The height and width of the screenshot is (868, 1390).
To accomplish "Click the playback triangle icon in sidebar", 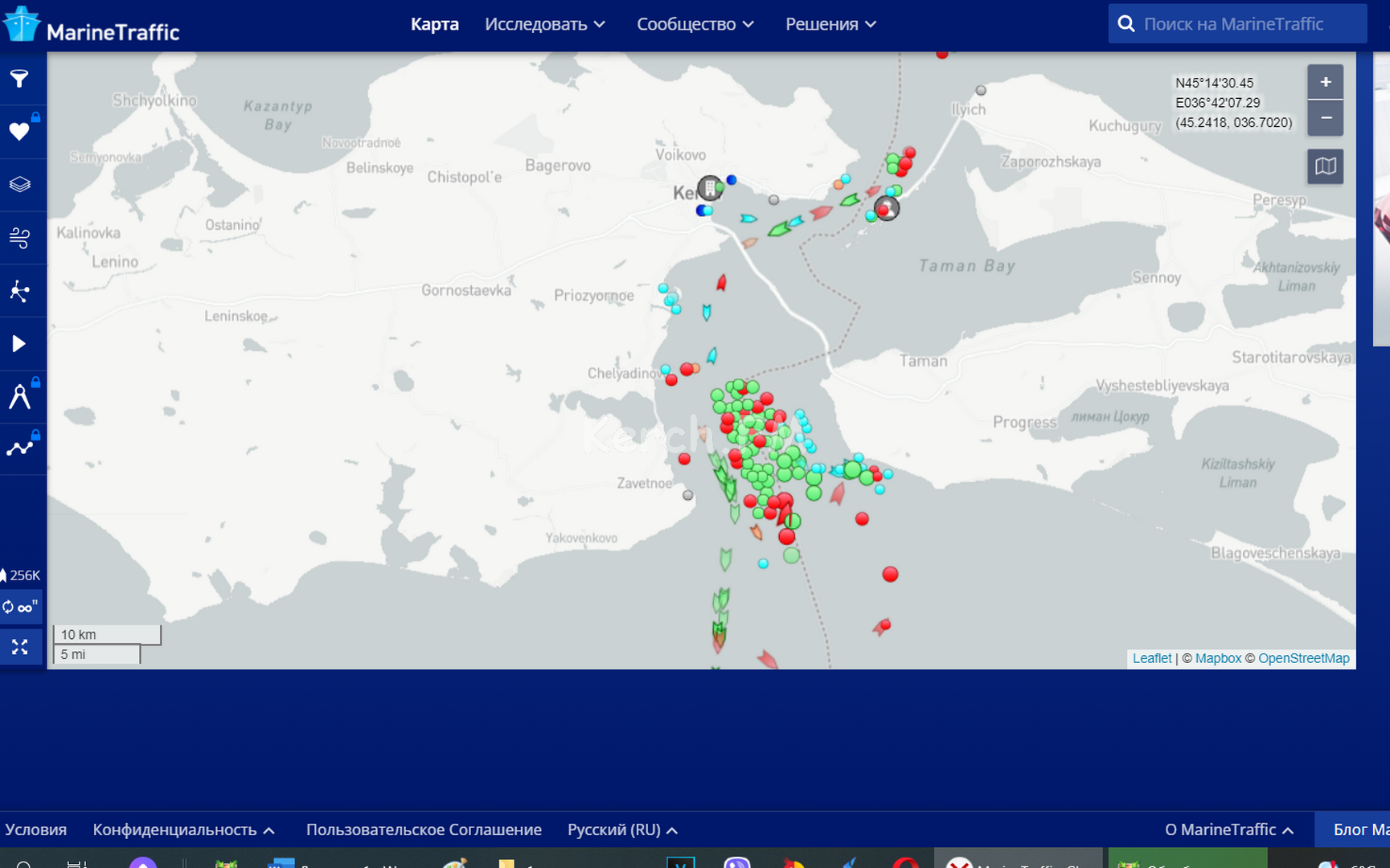I will pos(19,344).
